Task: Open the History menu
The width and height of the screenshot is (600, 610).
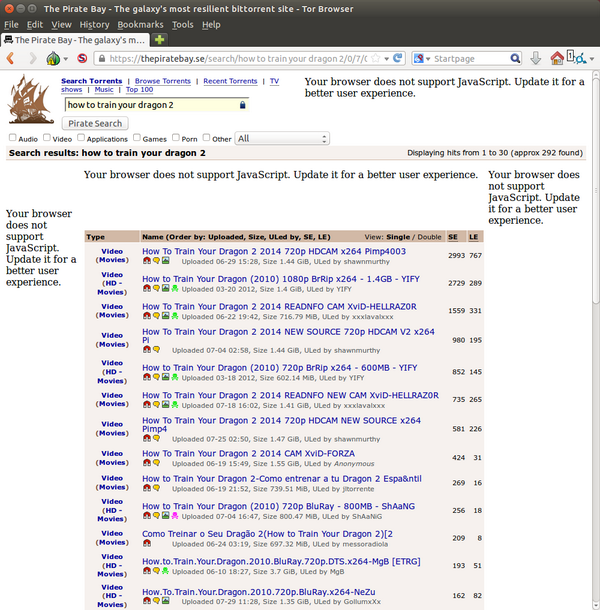Action: (x=95, y=25)
